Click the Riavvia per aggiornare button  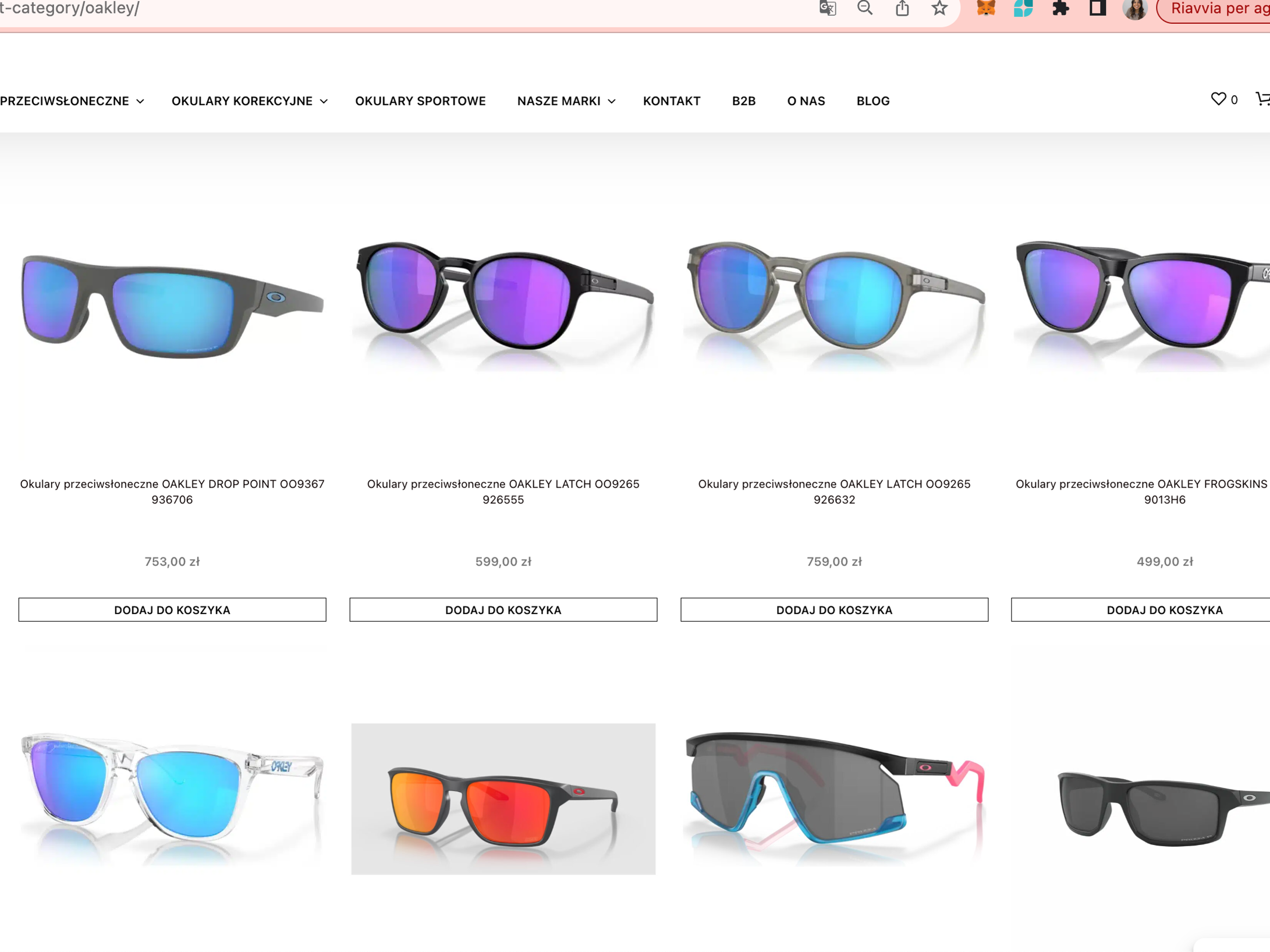click(1214, 9)
